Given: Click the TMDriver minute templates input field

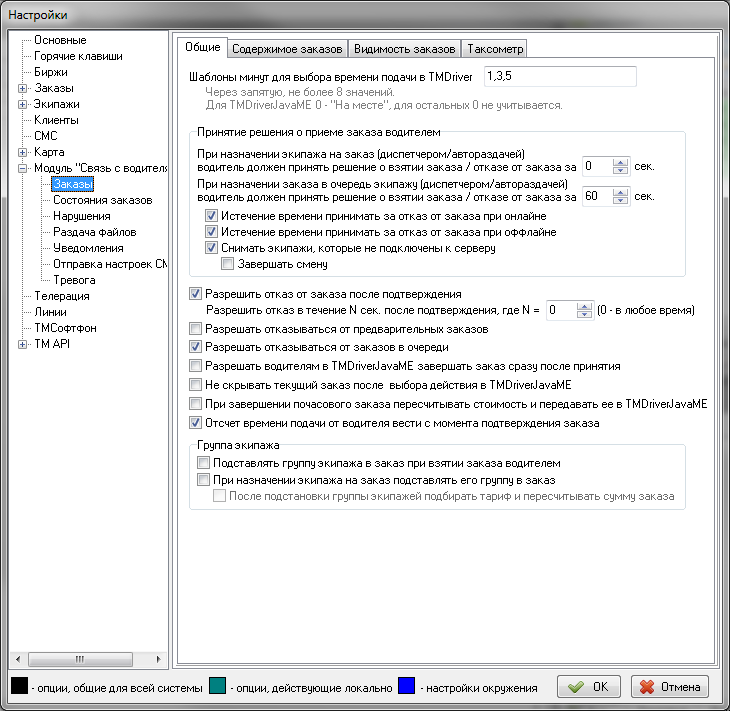Looking at the screenshot, I should click(559, 76).
